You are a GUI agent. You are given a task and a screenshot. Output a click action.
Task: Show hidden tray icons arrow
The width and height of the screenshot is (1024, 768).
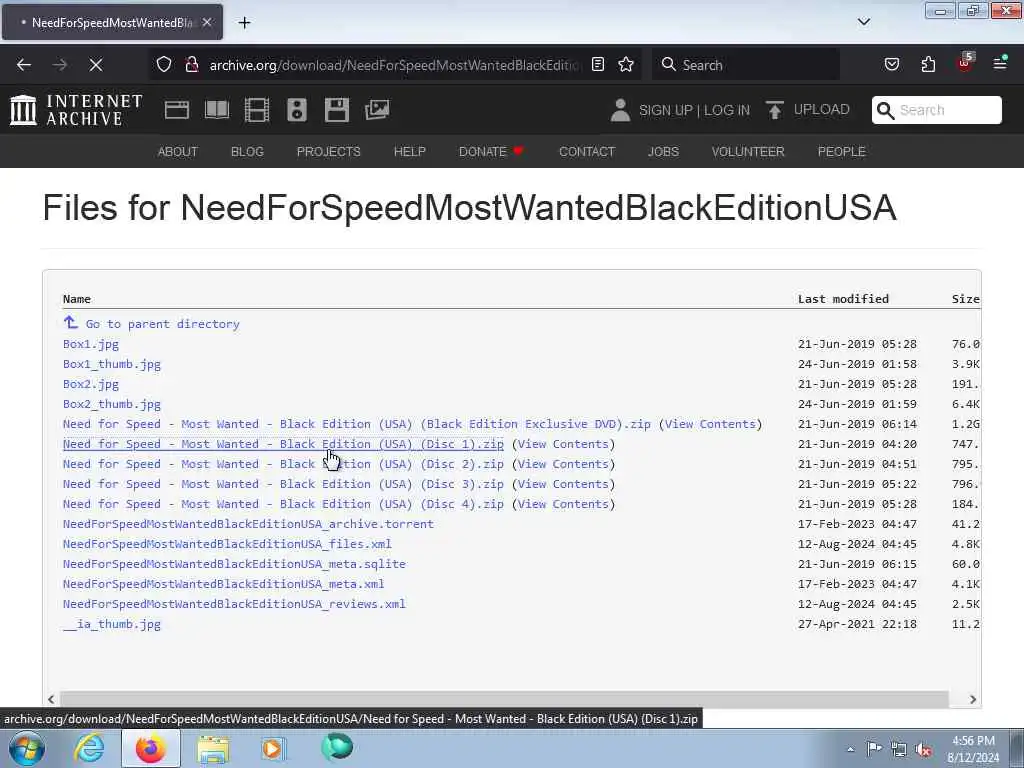850,750
